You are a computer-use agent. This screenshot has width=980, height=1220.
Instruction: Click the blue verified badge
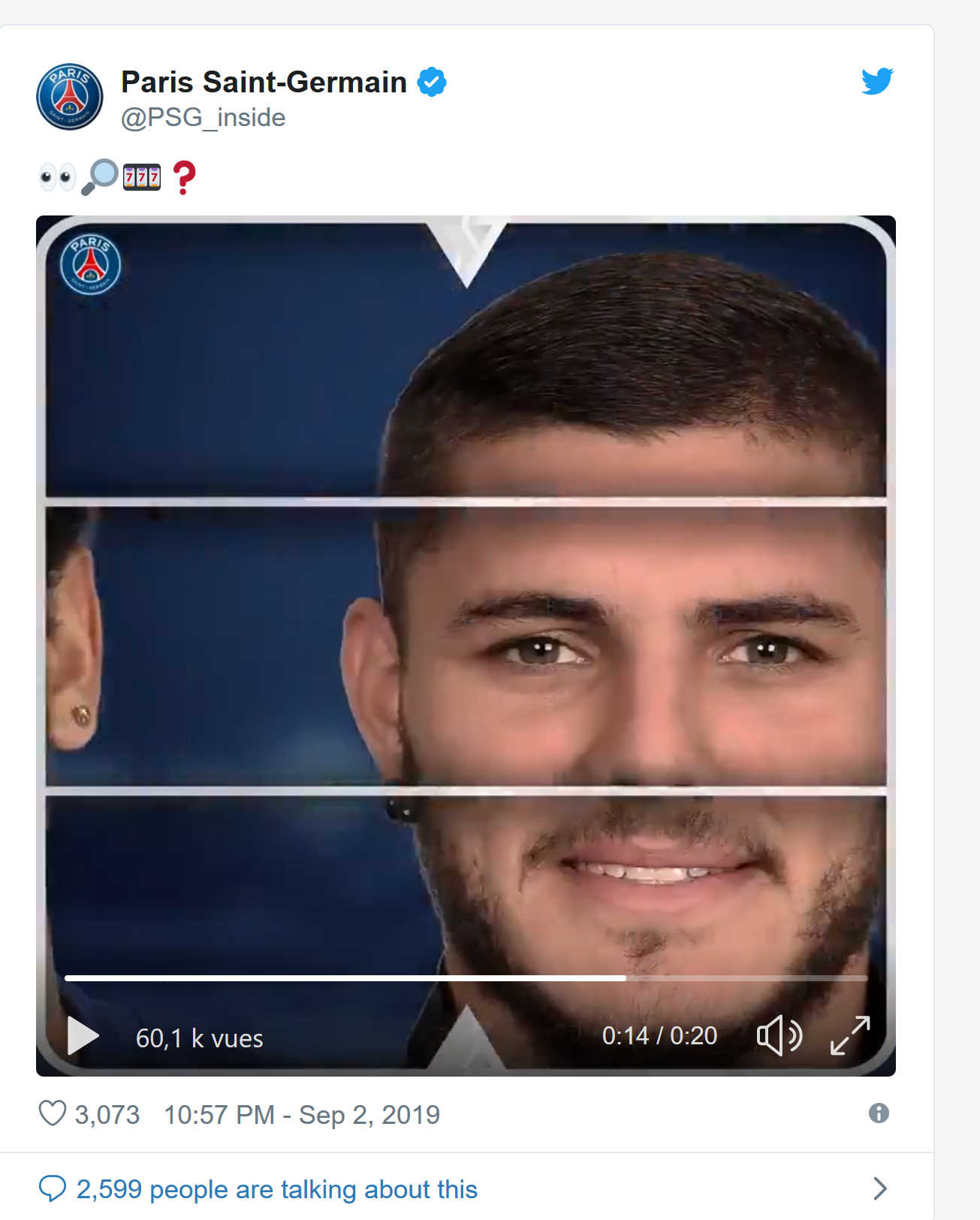432,82
